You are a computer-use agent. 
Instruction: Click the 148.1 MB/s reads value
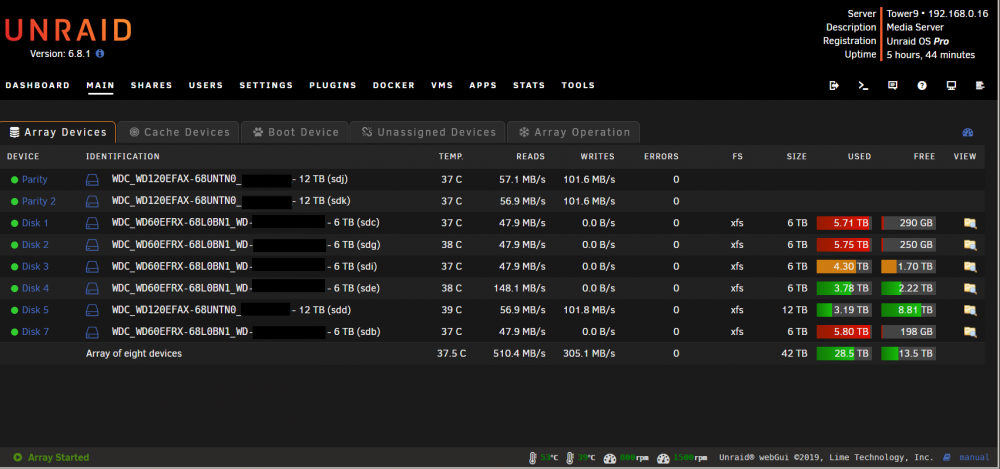click(519, 288)
